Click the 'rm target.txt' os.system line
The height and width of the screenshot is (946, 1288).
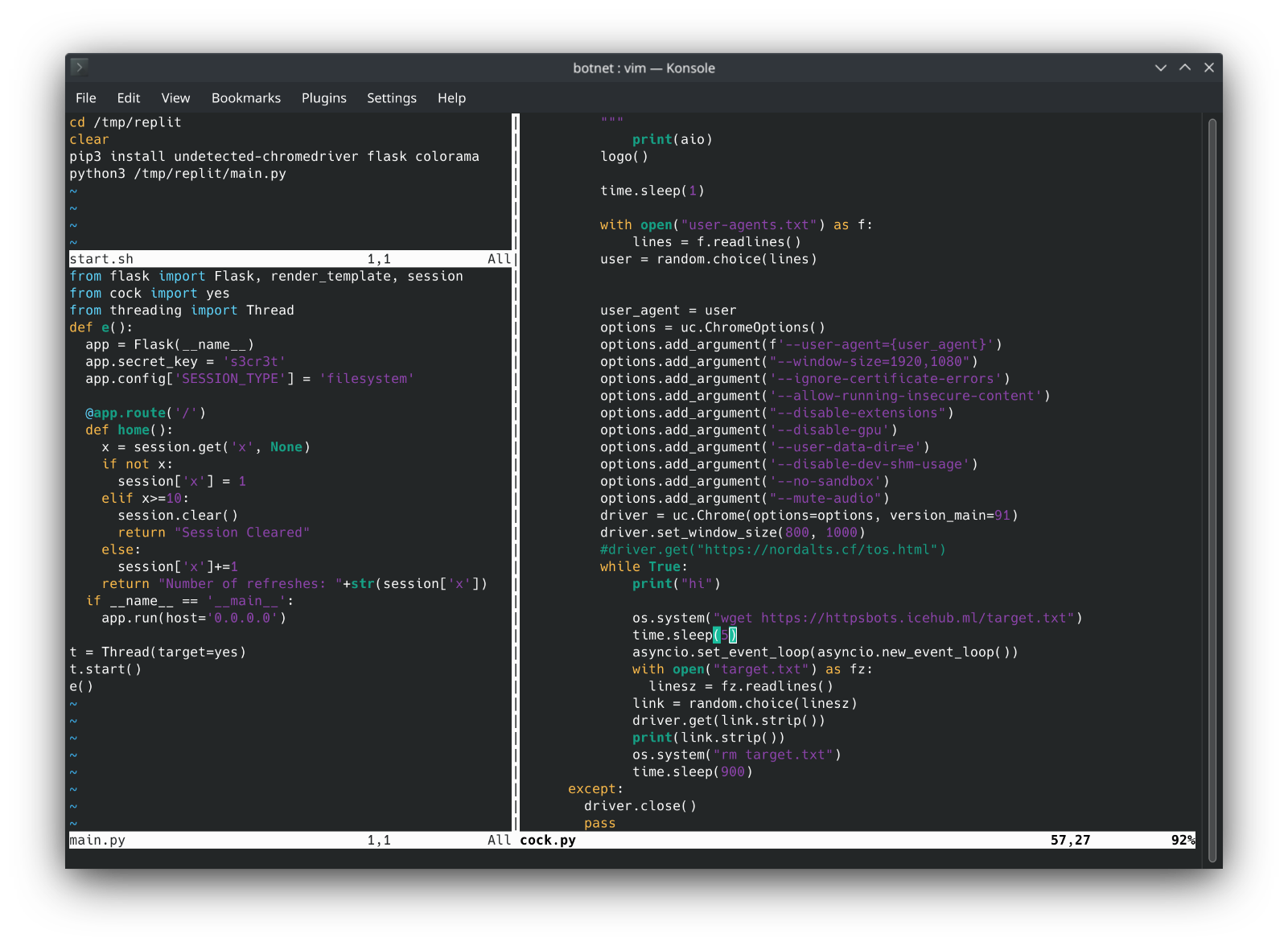(x=737, y=755)
